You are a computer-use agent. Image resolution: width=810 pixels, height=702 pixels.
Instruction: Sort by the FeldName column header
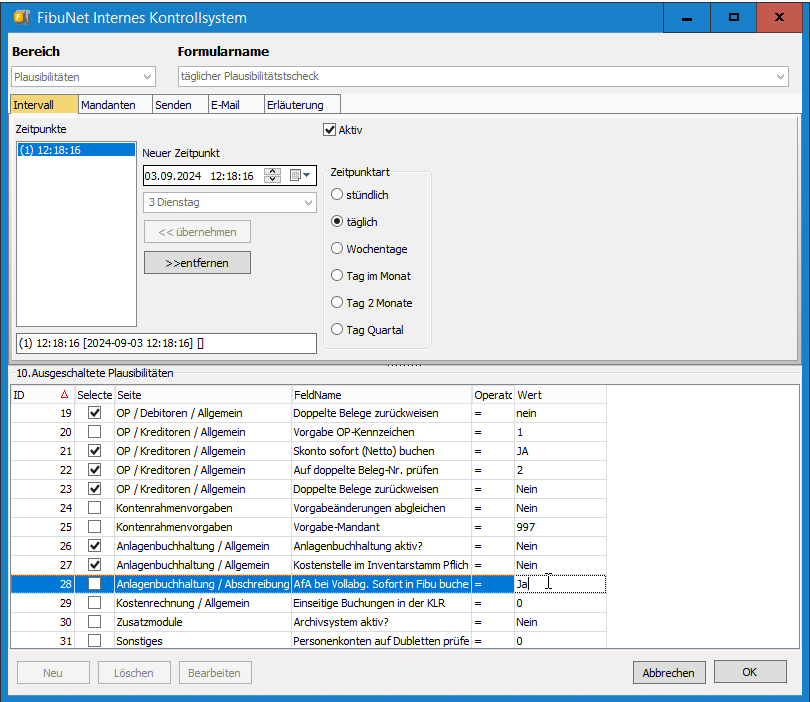[381, 395]
